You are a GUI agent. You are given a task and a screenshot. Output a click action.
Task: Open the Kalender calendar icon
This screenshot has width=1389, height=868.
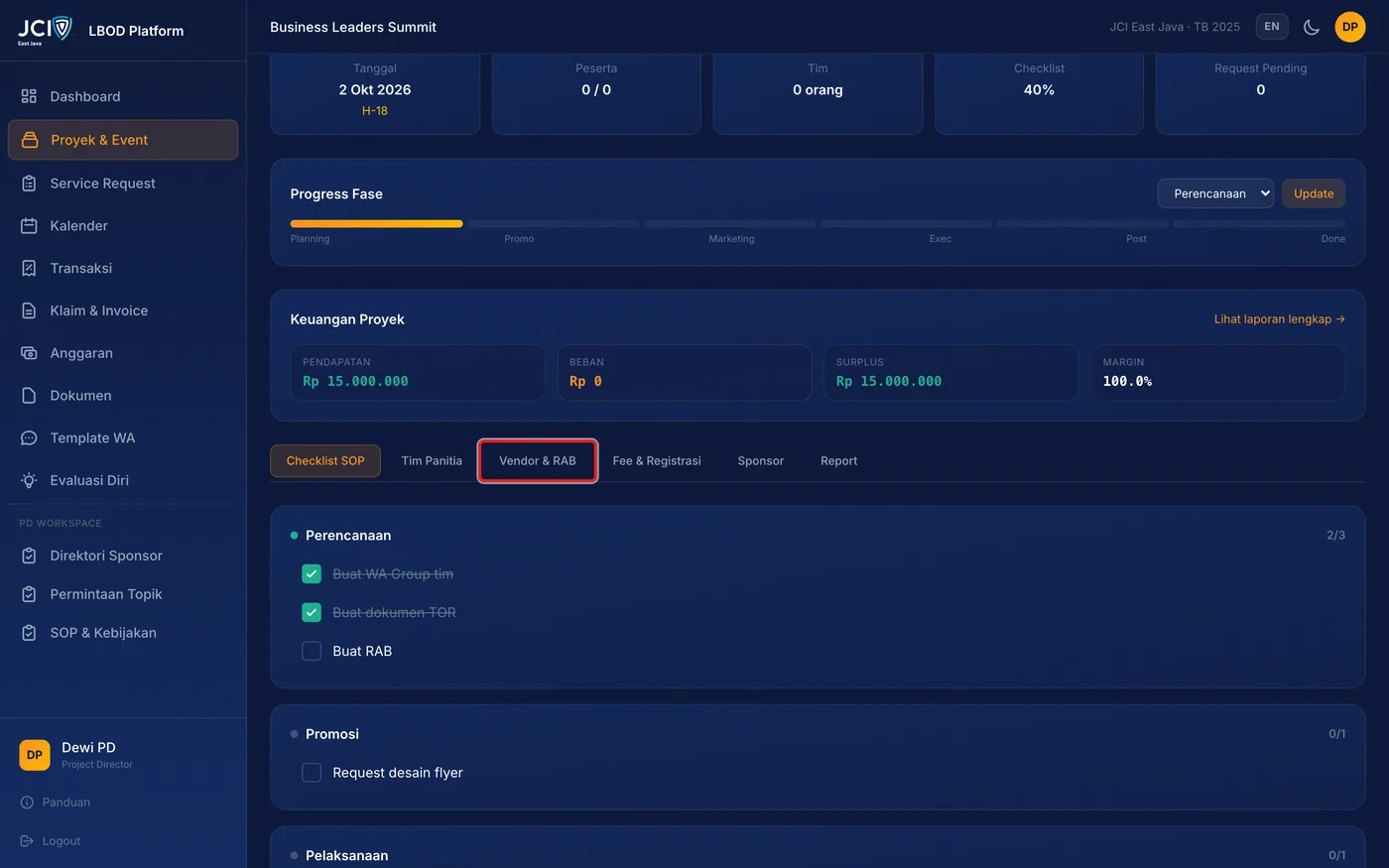[29, 226]
